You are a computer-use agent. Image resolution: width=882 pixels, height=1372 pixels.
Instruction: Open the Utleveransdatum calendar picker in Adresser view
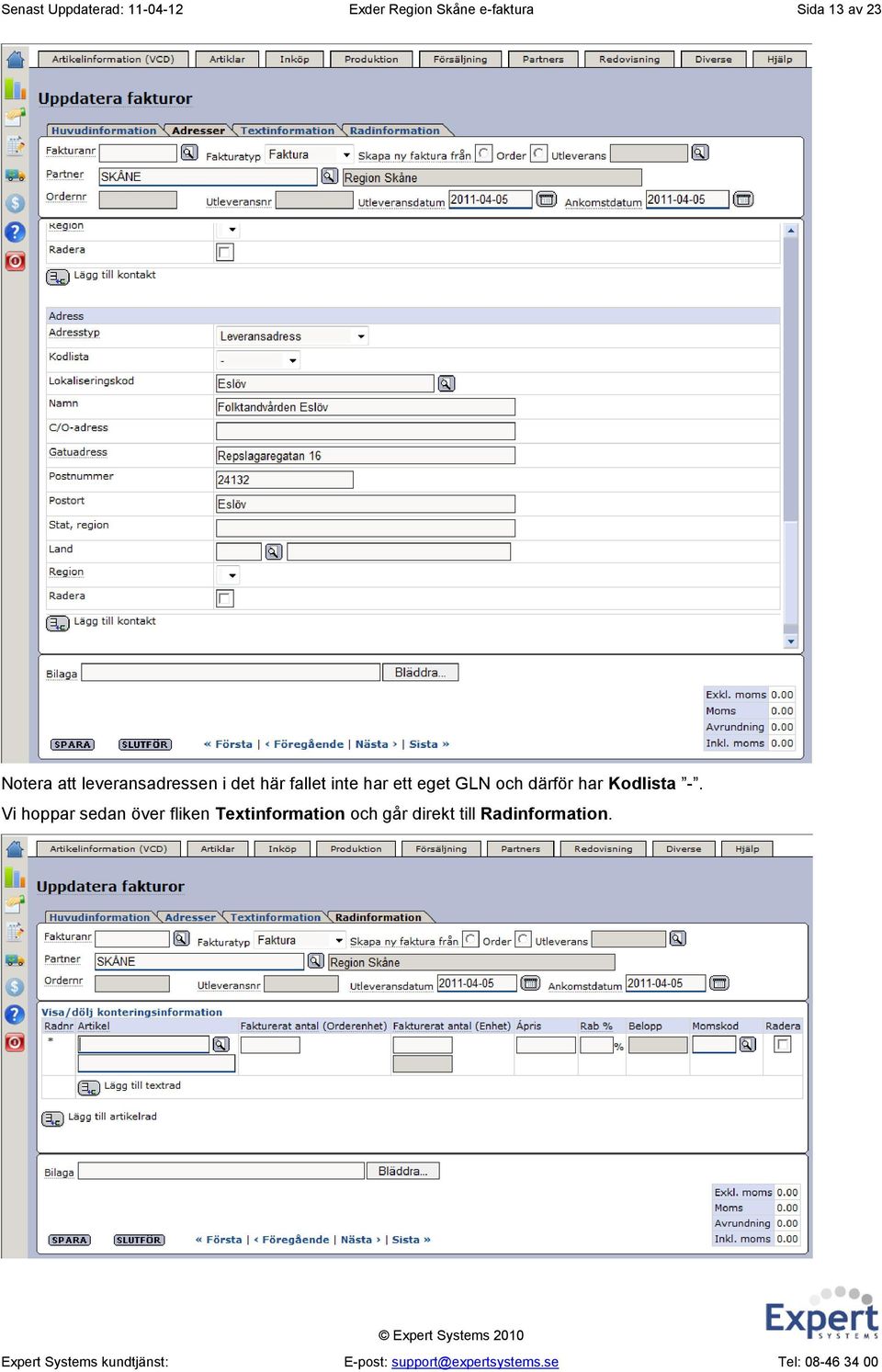click(x=547, y=199)
